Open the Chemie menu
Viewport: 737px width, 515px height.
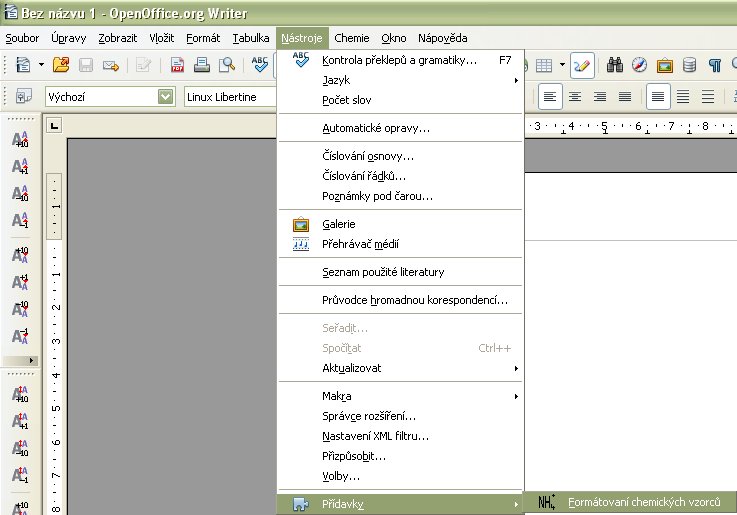[352, 38]
